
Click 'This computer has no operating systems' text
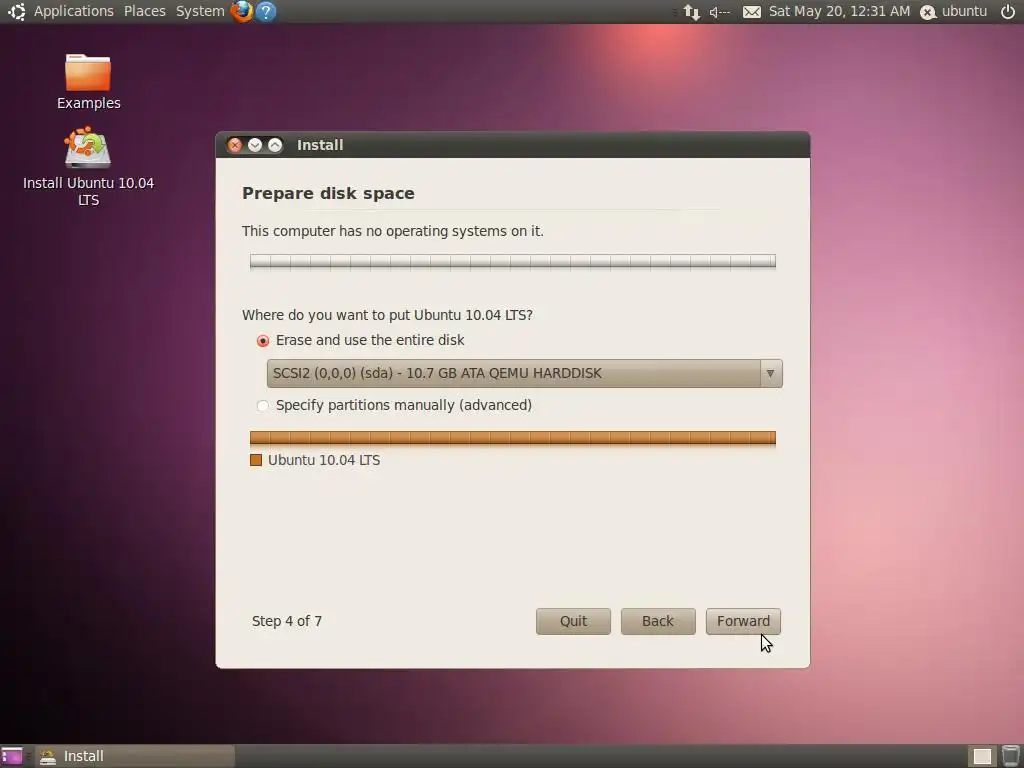tap(392, 231)
